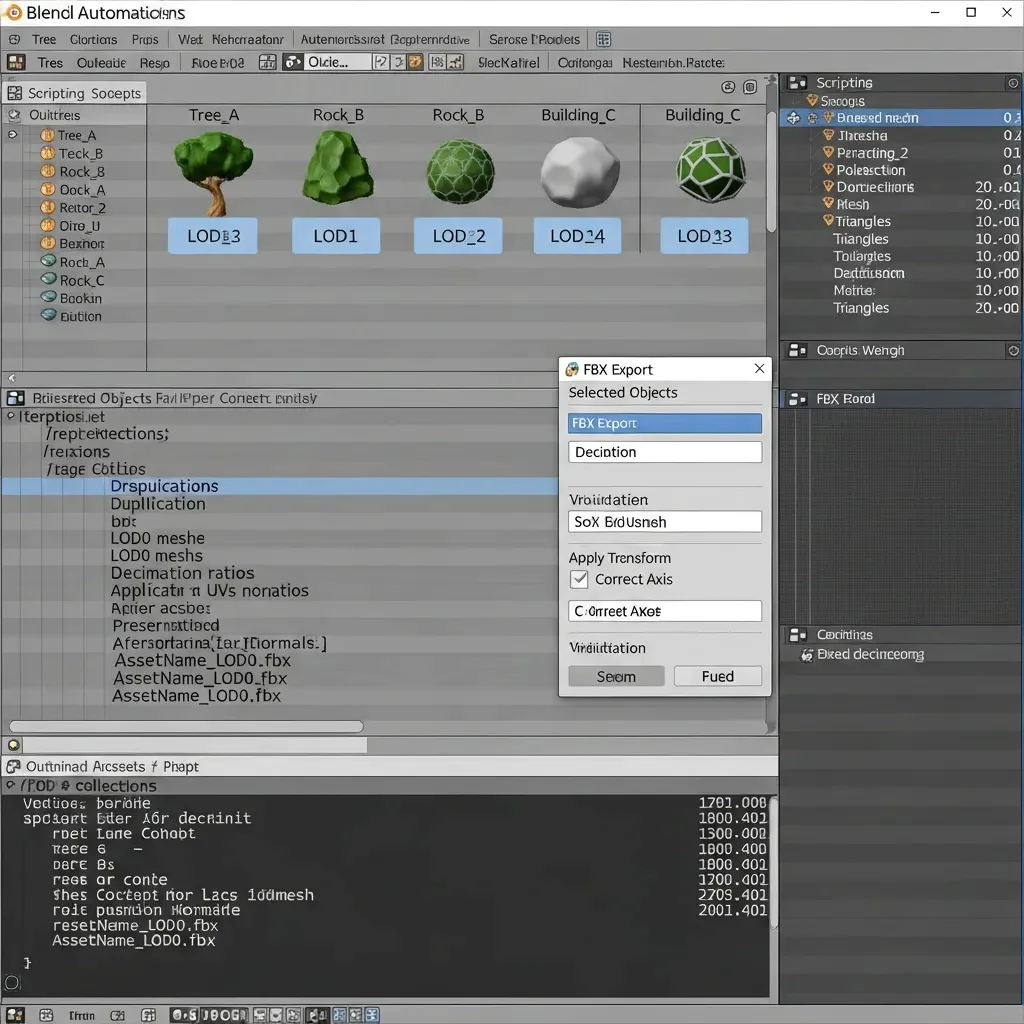
Task: Click the grid icon at end of top menu bar
Action: (x=603, y=39)
